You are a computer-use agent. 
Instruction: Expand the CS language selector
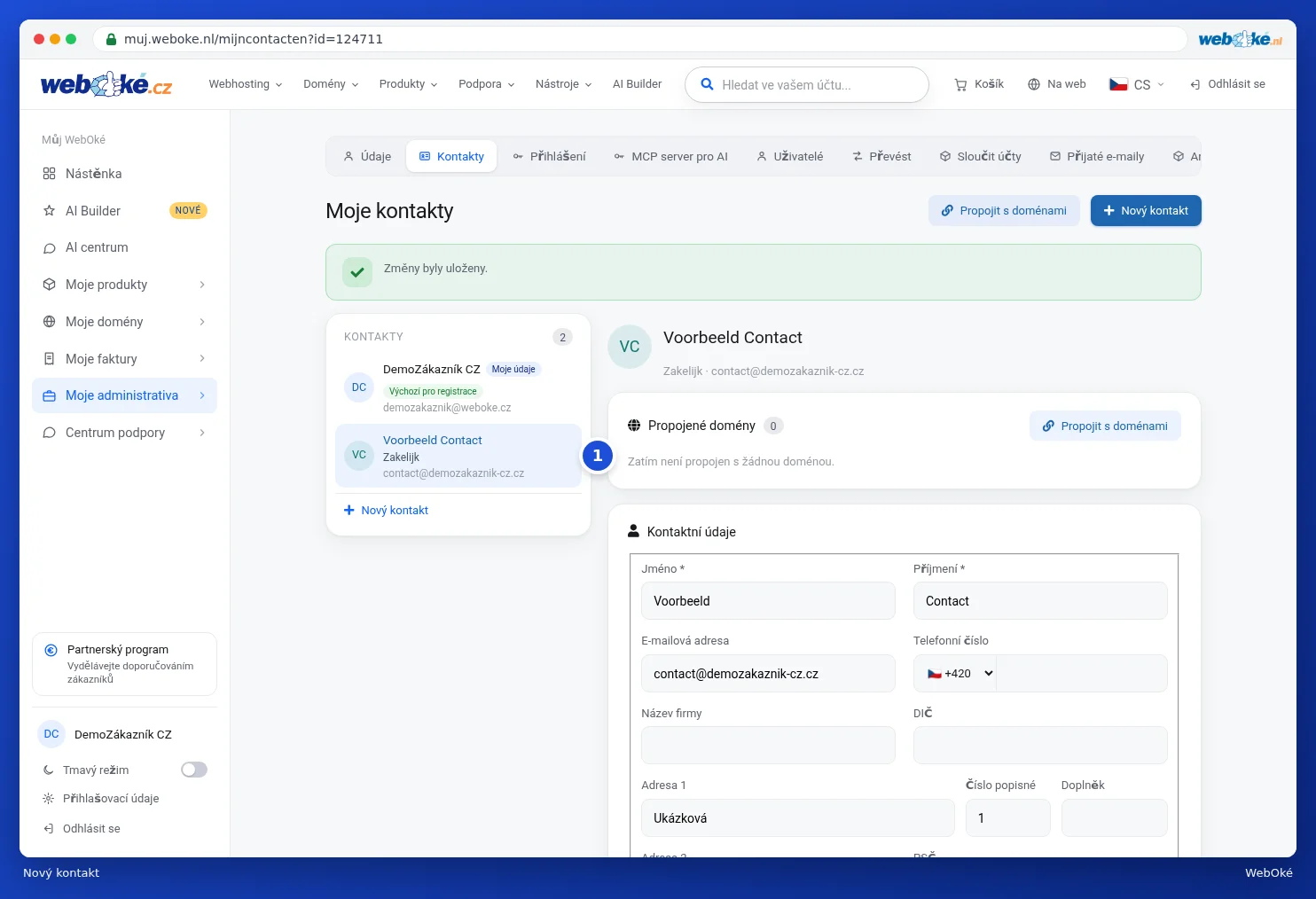[1137, 84]
